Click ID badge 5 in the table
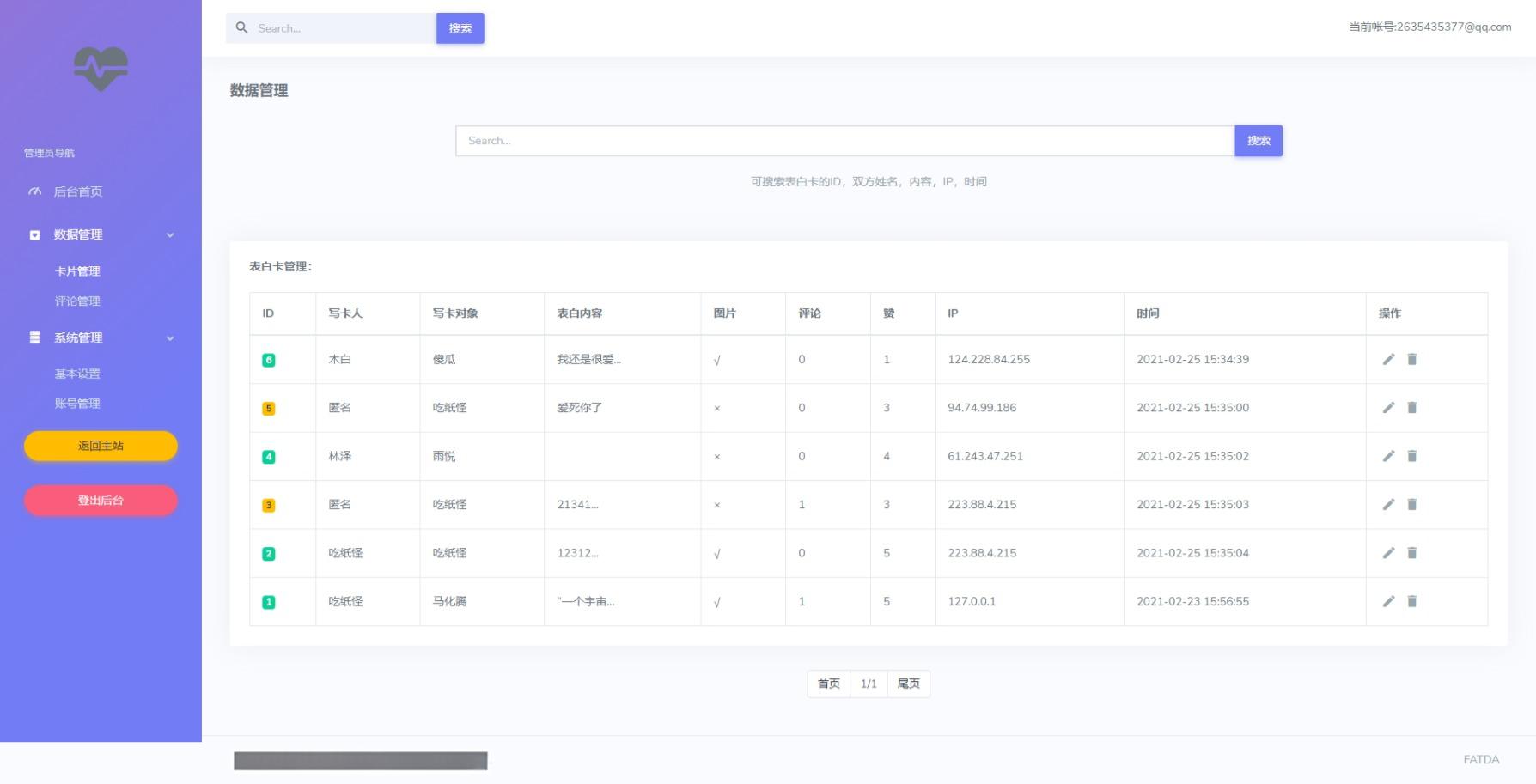The image size is (1536, 784). pyautogui.click(x=269, y=409)
